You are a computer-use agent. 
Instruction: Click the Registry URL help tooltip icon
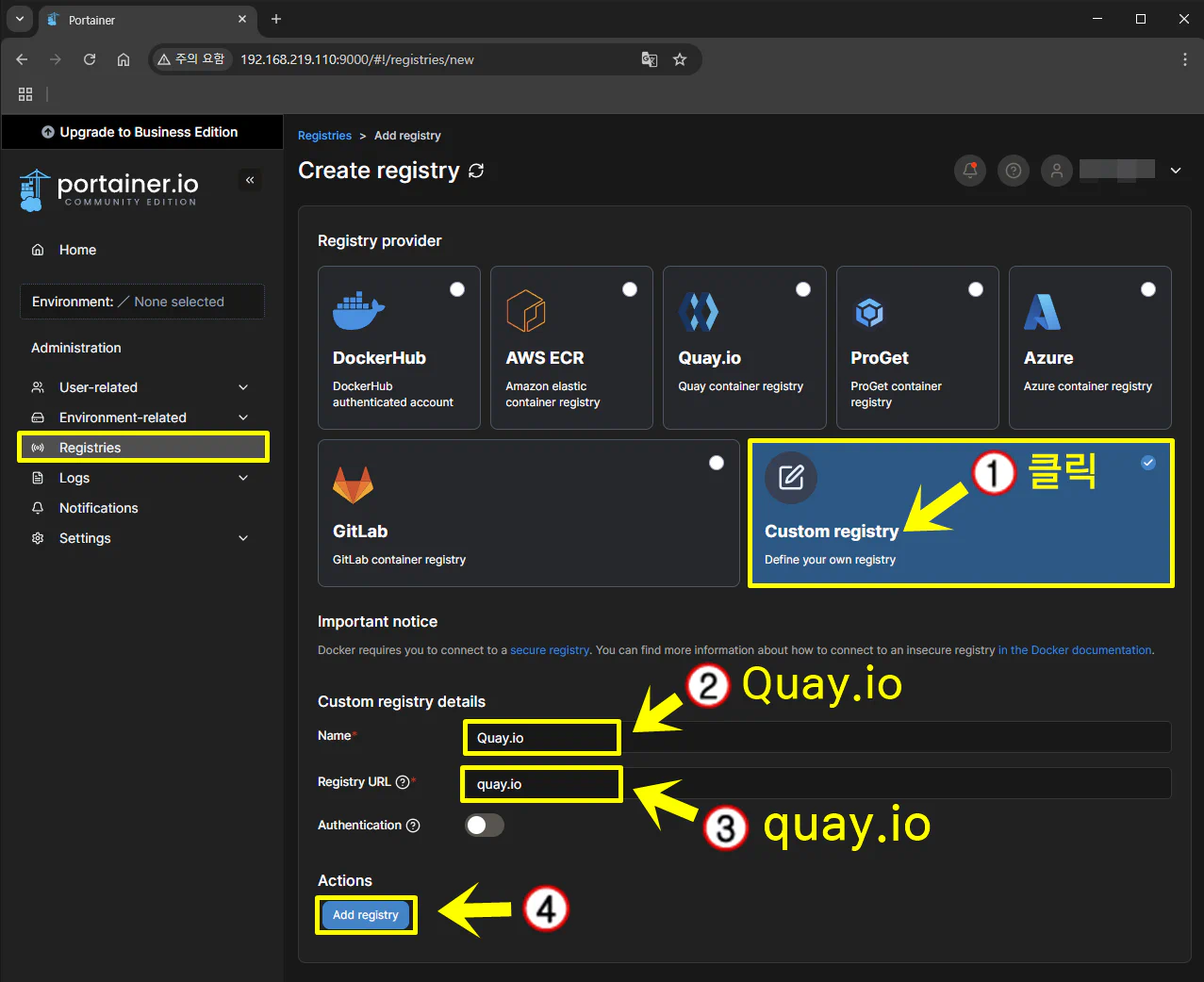403,782
